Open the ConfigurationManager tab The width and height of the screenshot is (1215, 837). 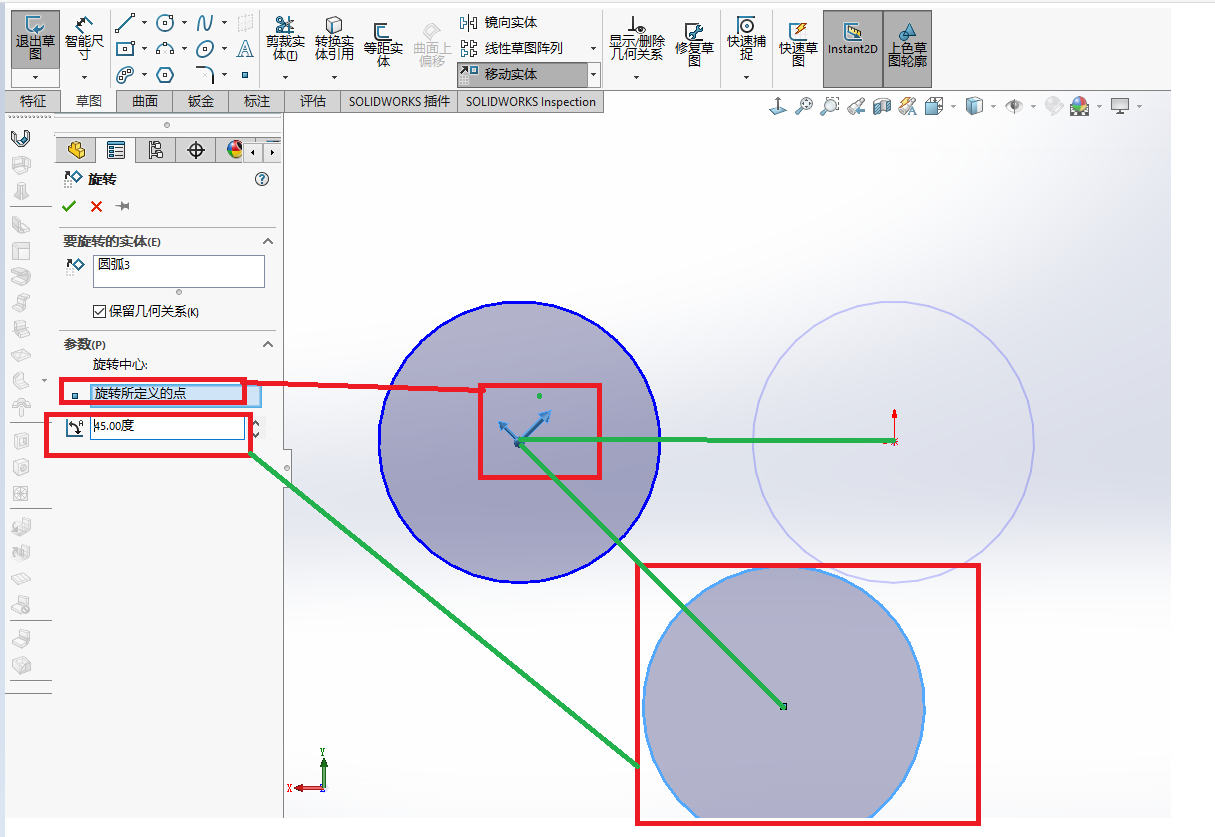point(156,150)
